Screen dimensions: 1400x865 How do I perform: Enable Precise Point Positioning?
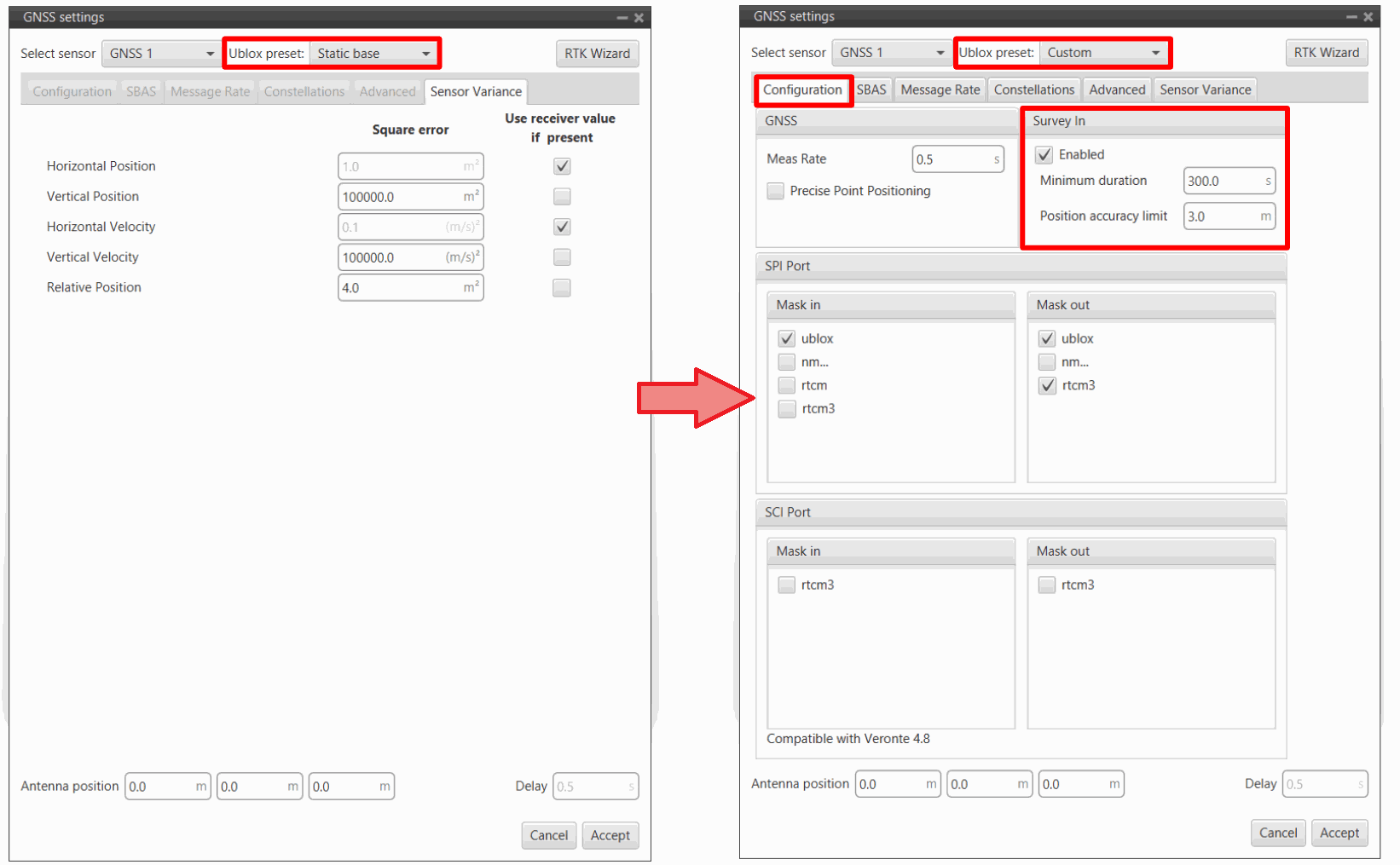coord(776,191)
